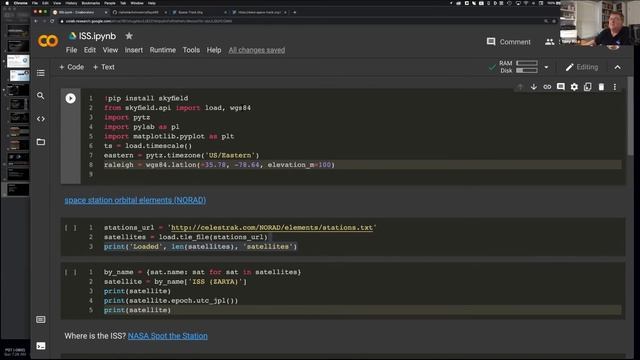The width and height of the screenshot is (640, 360).
Task: Click the satellite = by_name['ISS (ZARYA)'] line
Action: click(175, 282)
